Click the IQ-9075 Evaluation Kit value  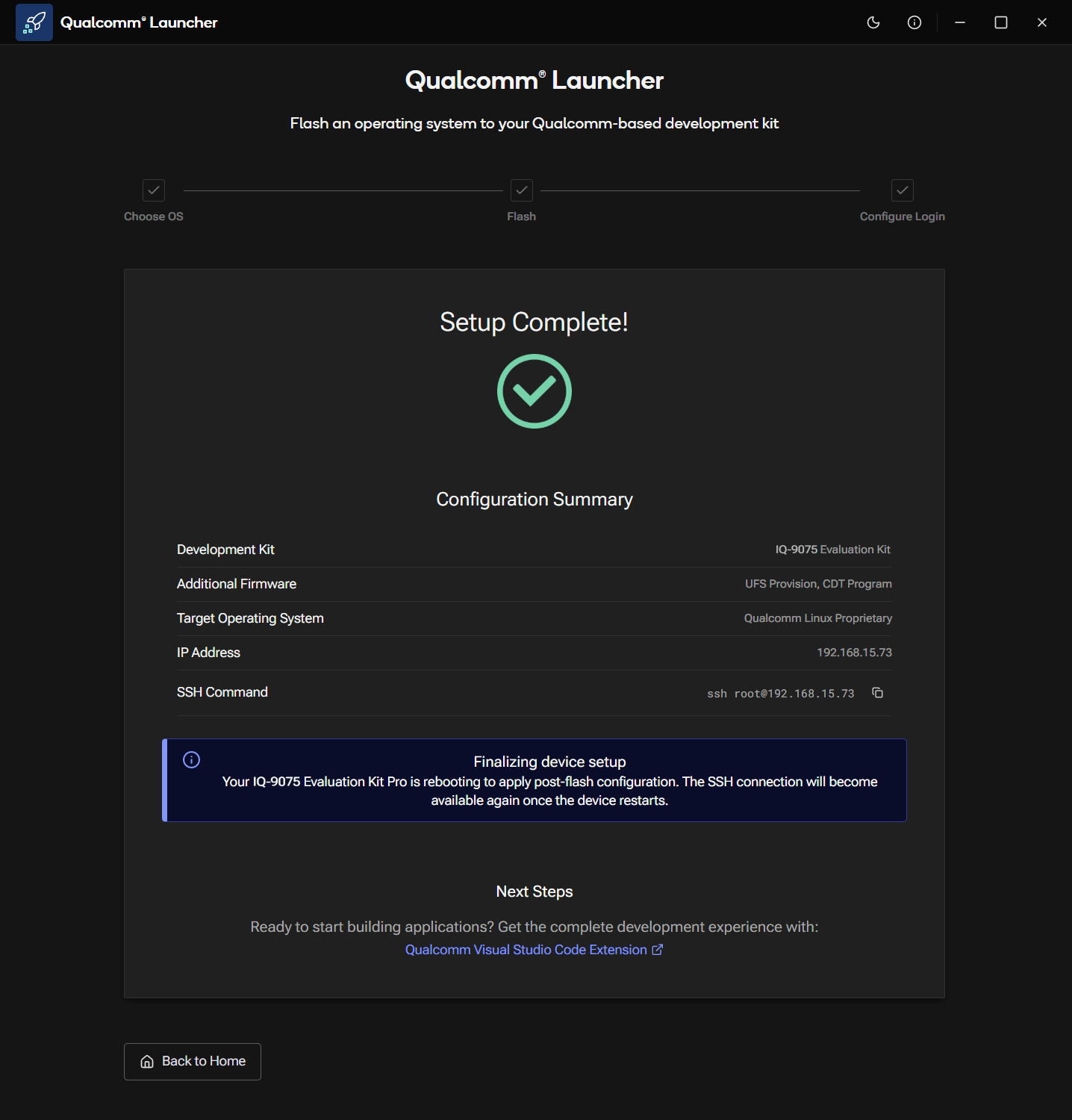click(833, 550)
